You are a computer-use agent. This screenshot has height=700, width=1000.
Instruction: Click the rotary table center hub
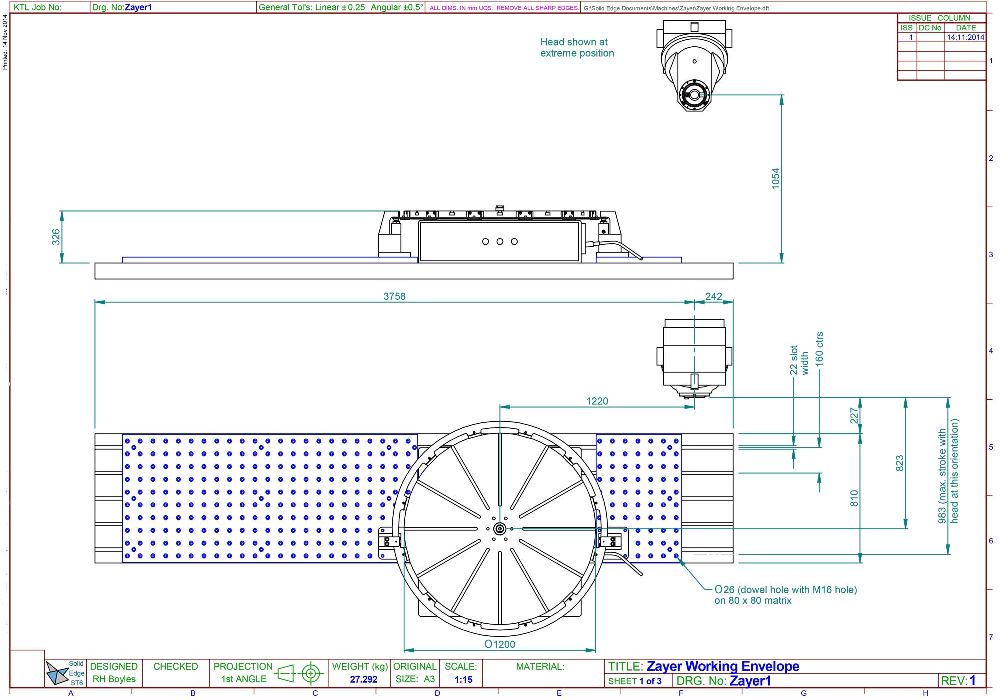tap(499, 529)
